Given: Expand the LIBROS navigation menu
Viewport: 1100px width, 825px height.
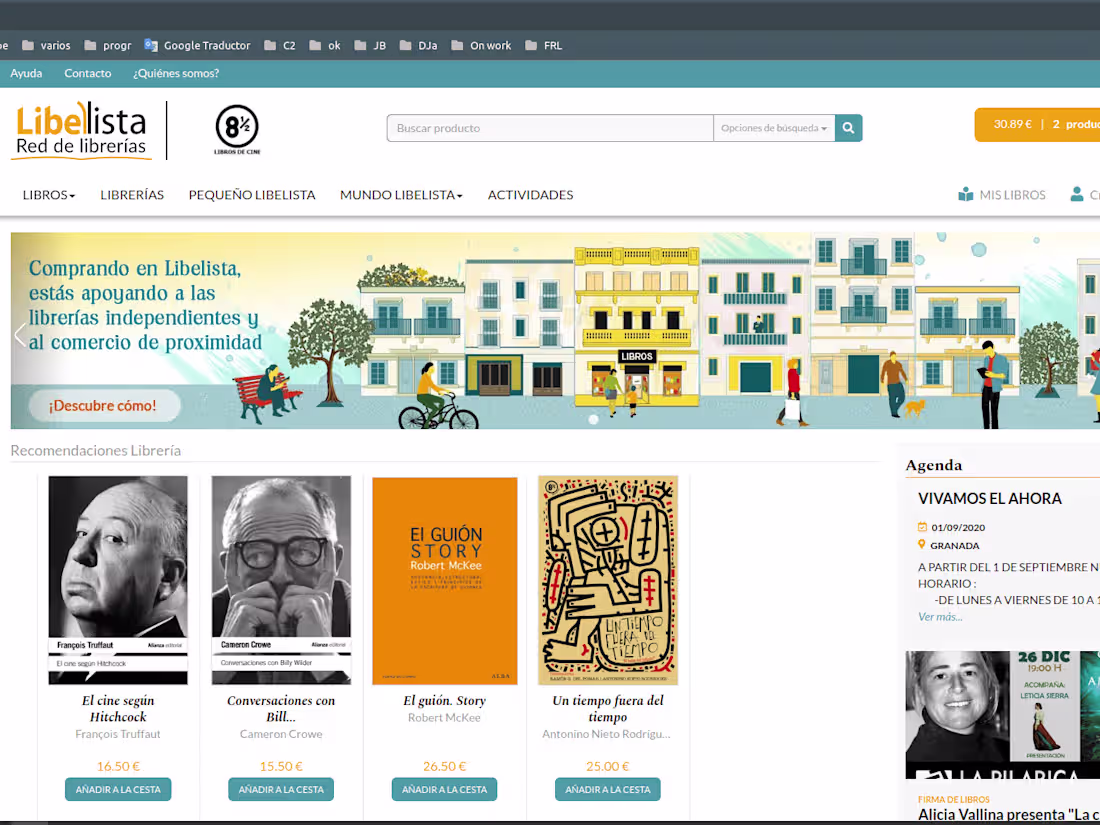Looking at the screenshot, I should click(x=48, y=195).
